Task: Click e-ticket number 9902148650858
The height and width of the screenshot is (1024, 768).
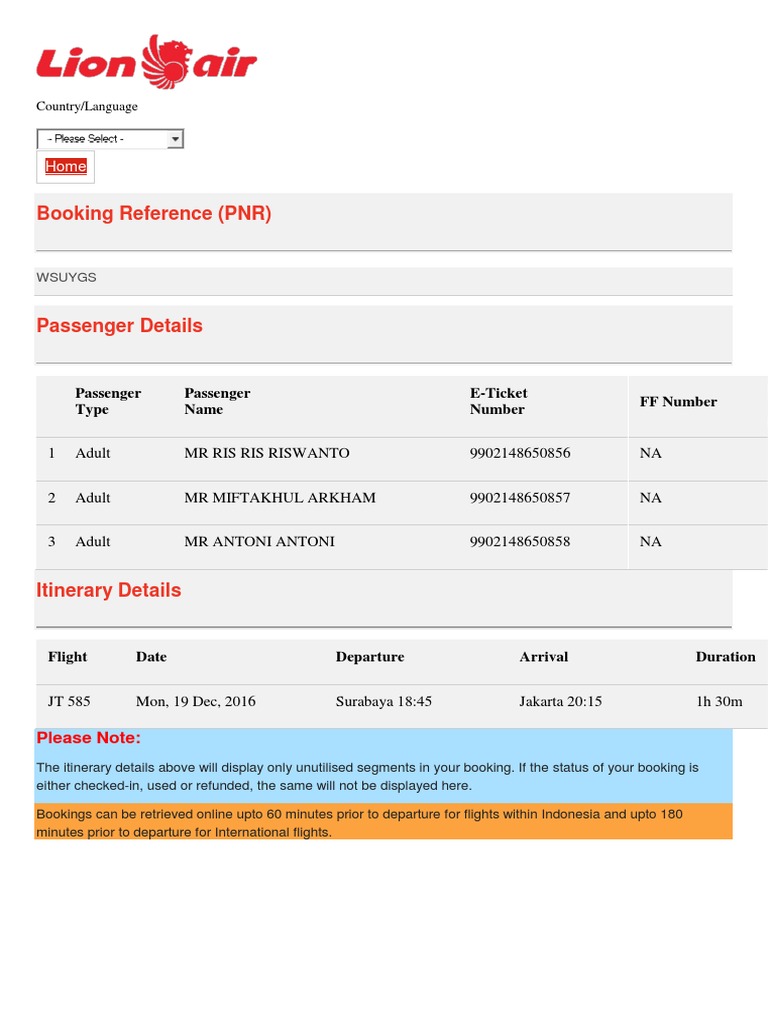Action: tap(520, 541)
